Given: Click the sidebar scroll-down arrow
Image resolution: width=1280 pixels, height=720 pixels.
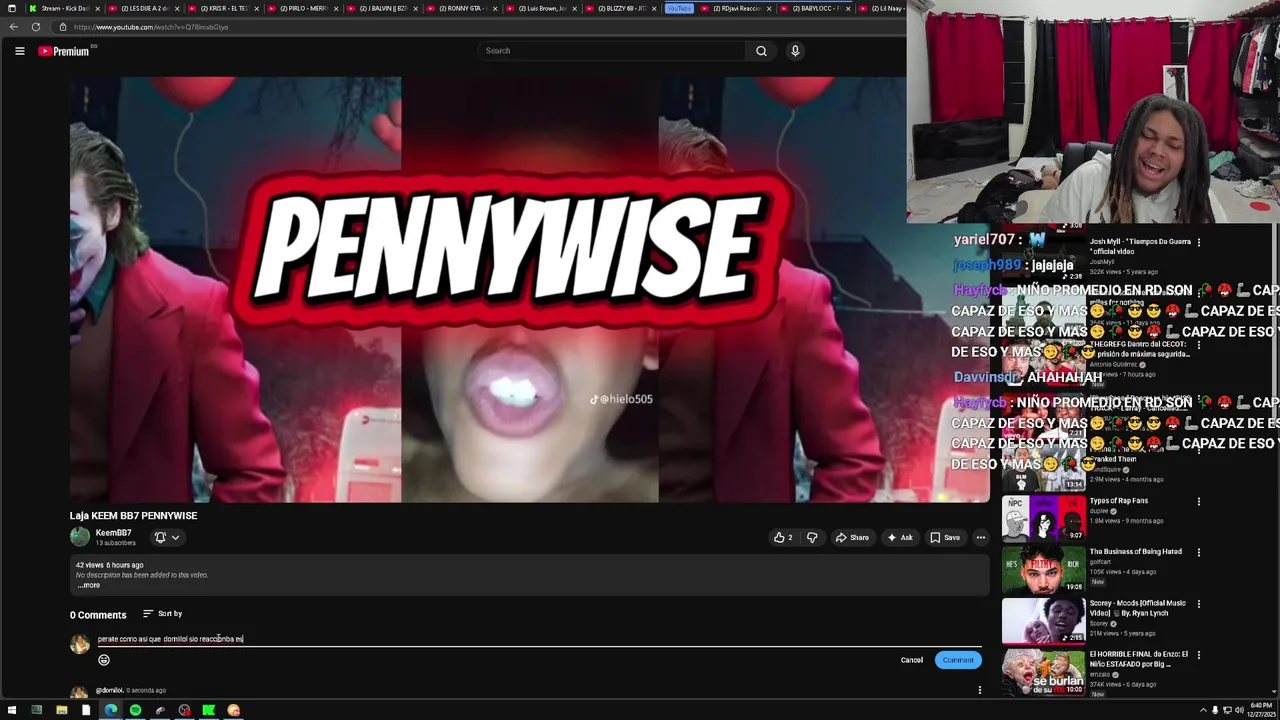Looking at the screenshot, I should point(1274,692).
